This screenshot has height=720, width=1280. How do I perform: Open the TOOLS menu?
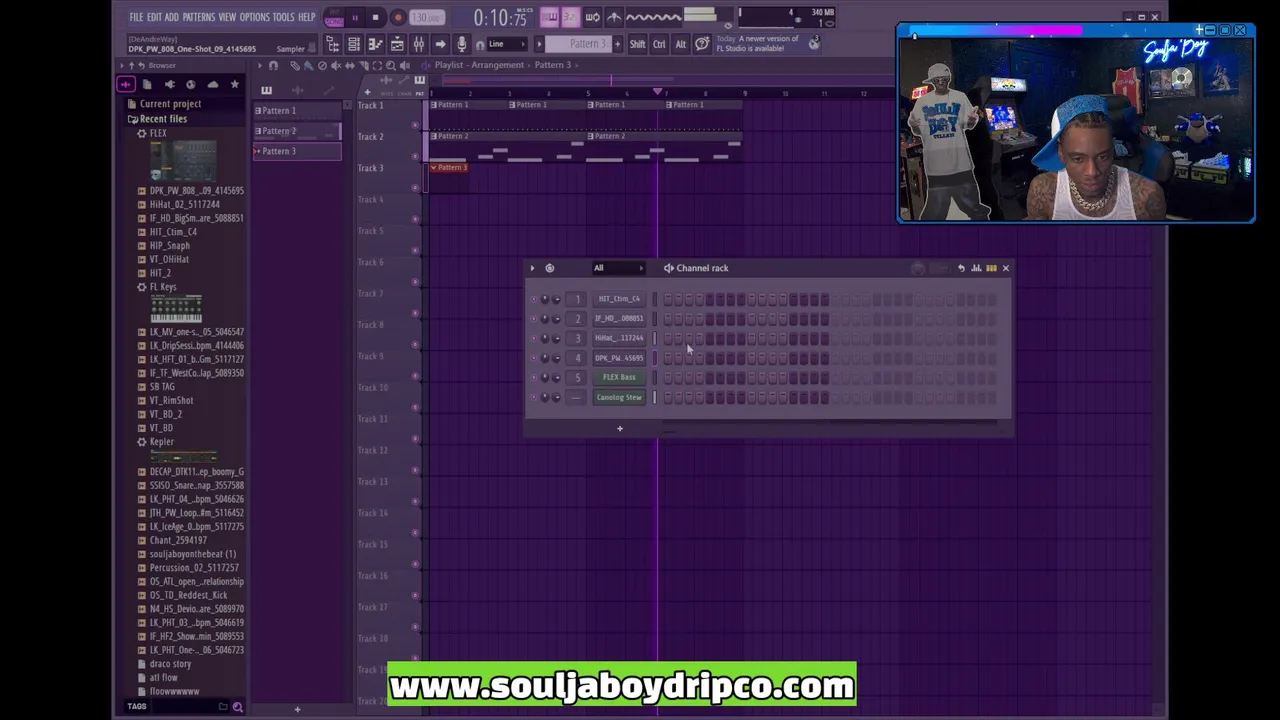[284, 17]
